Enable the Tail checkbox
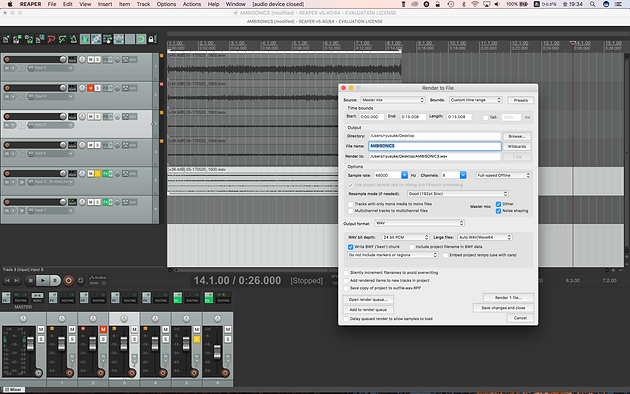This screenshot has width=630, height=394. point(485,117)
